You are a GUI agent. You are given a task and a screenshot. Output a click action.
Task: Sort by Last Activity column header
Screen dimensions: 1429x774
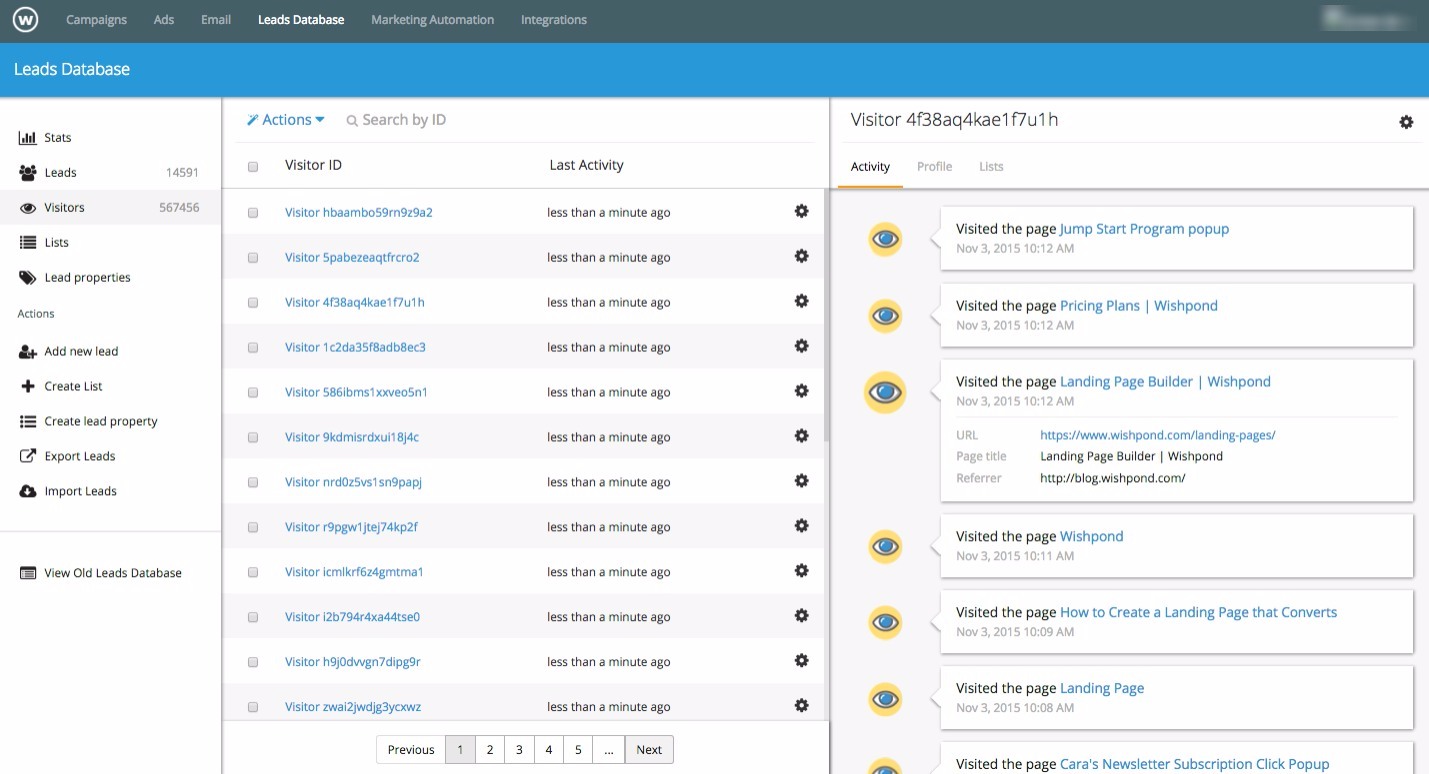586,165
